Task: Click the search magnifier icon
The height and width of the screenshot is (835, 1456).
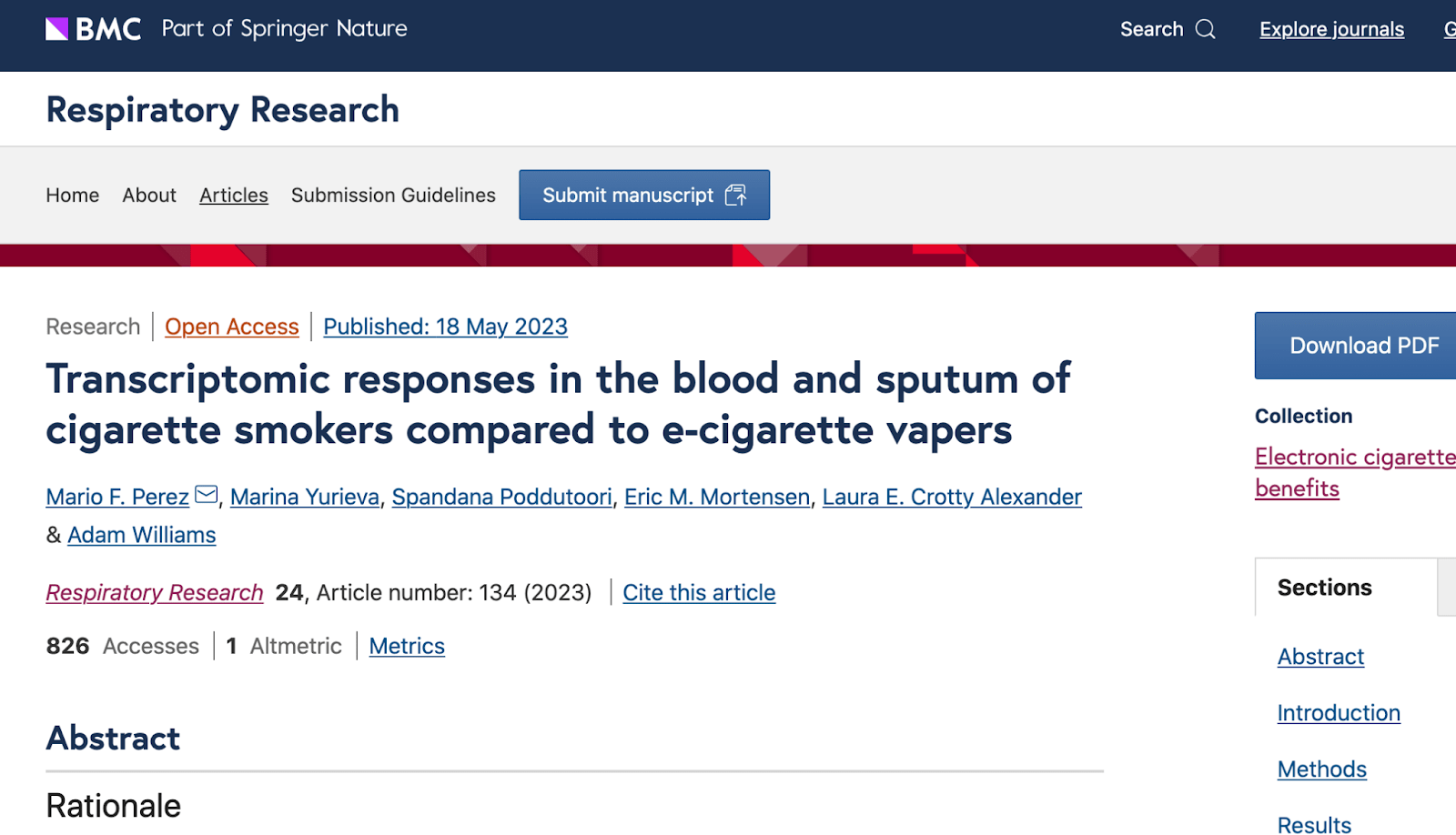Action: tap(1205, 29)
